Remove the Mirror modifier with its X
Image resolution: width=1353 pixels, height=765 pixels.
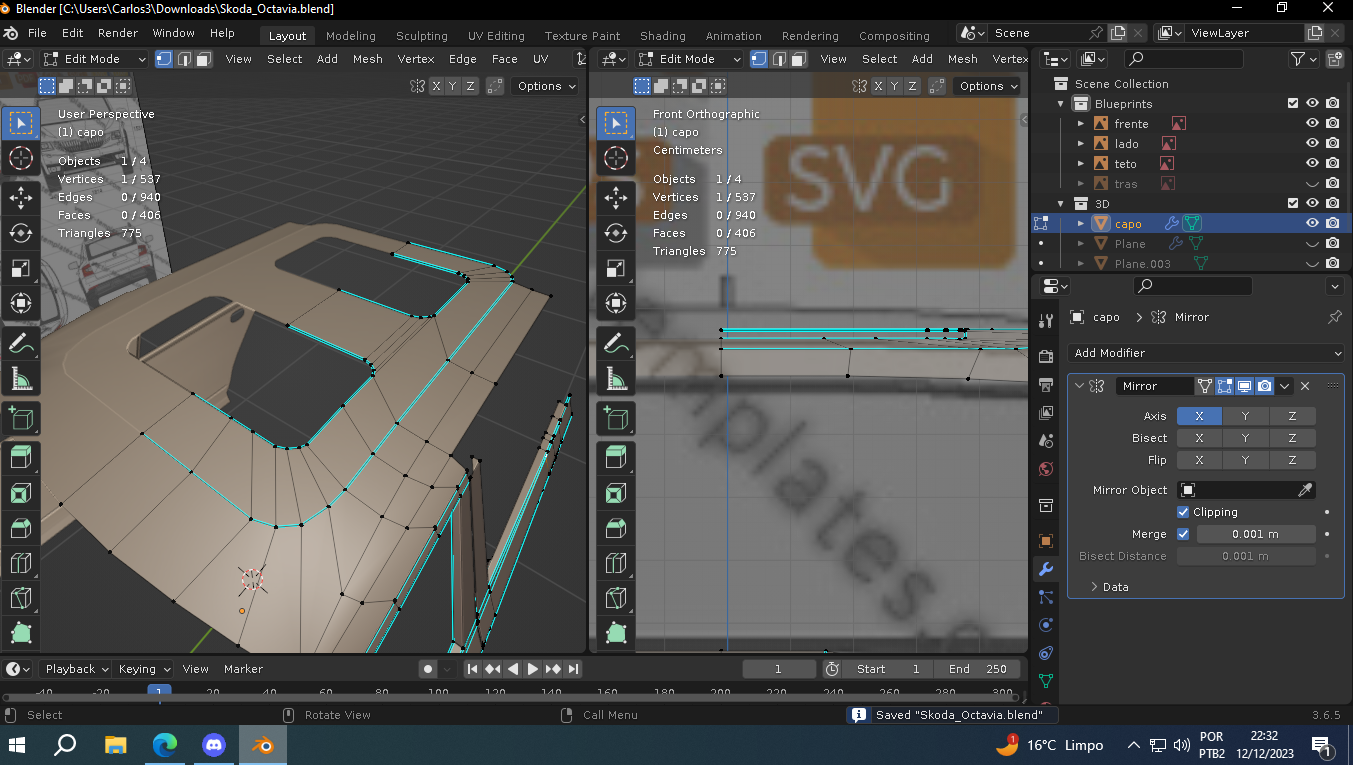tap(1305, 386)
